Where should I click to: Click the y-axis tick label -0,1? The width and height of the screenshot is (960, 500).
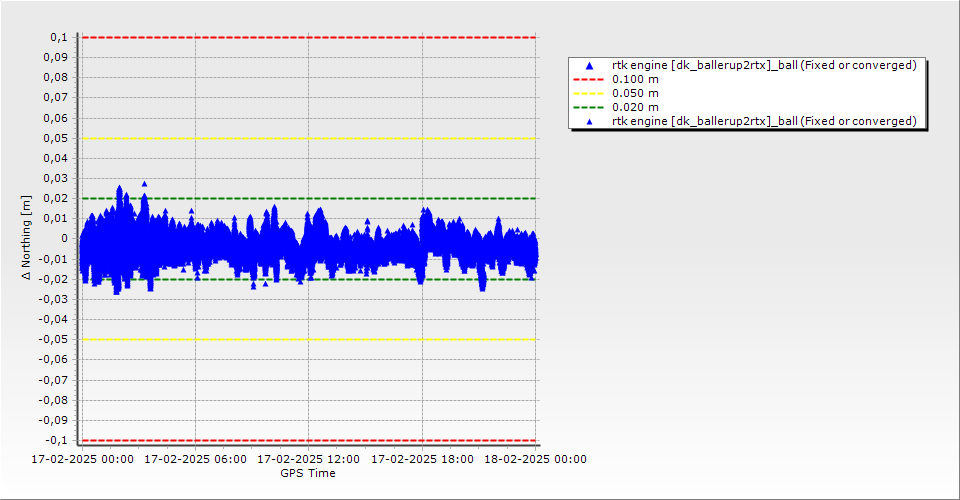57,440
